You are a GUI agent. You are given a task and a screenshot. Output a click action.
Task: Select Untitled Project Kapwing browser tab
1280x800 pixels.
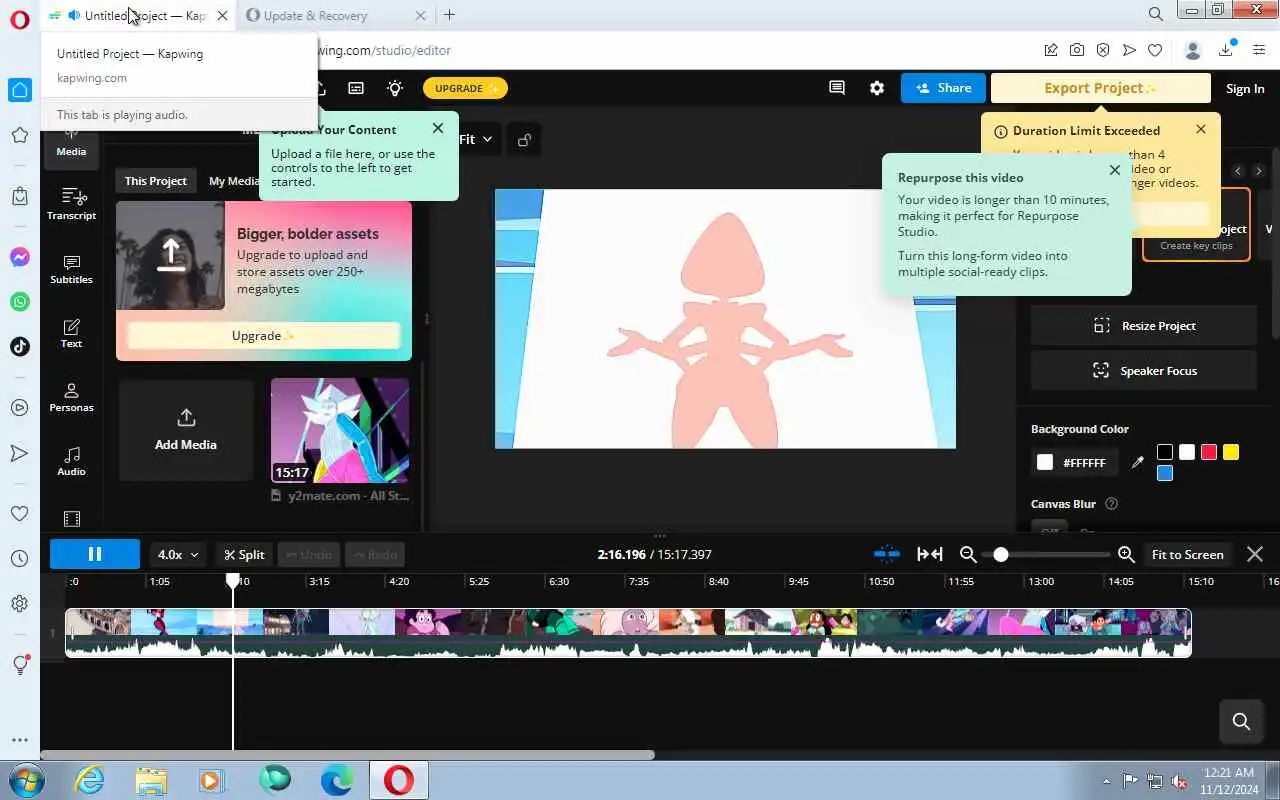point(140,15)
